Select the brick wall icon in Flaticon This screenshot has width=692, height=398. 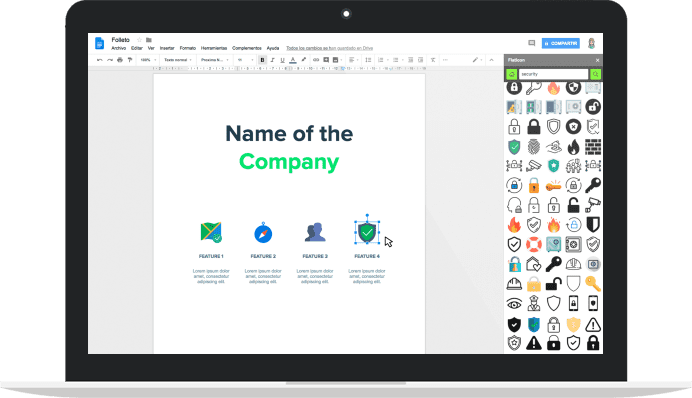(x=593, y=146)
